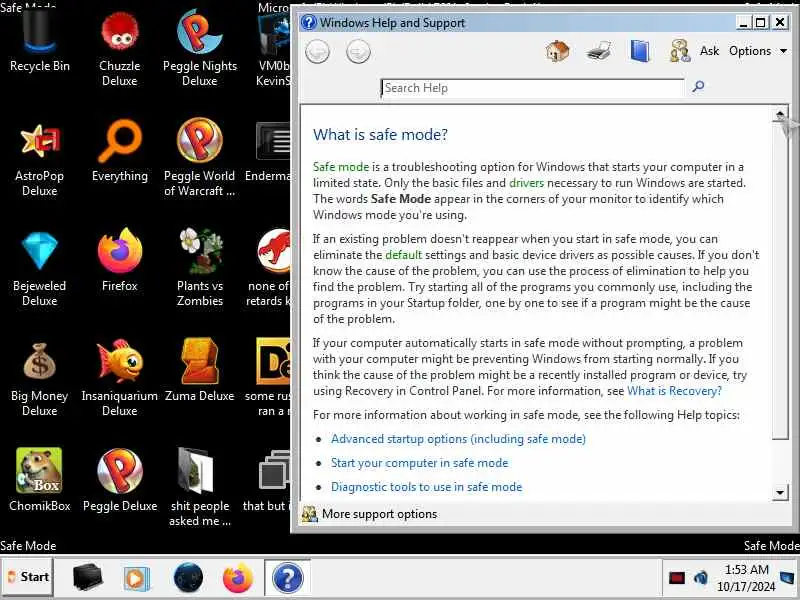Launch Chuzzle Deluxe from the desktop

tap(119, 48)
